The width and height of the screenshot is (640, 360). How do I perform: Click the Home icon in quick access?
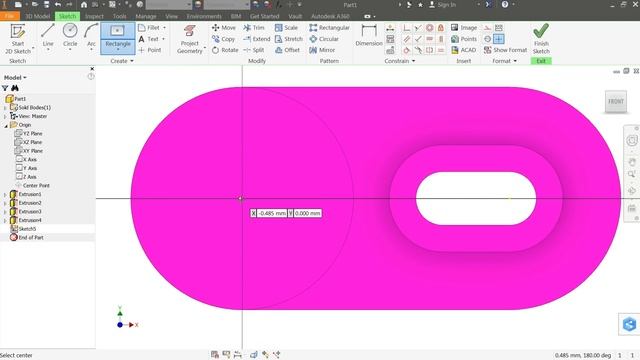(x=84, y=4)
